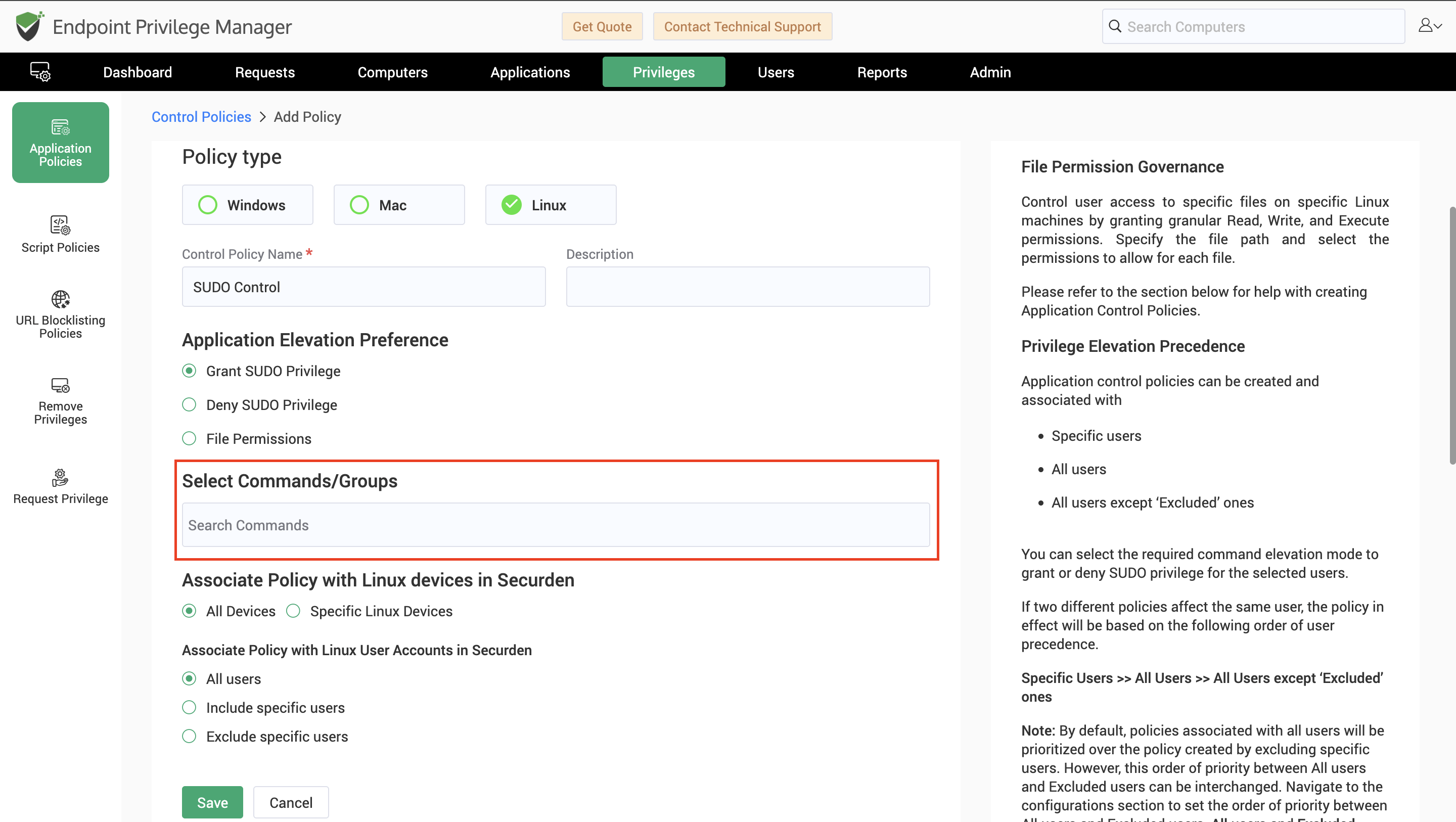Open the Users tab

tap(776, 72)
